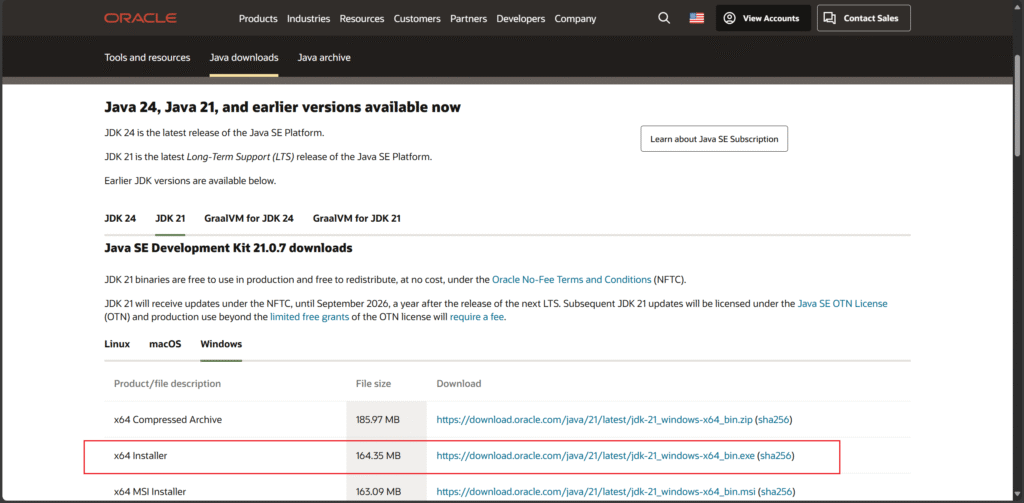Click the US flag country selector
Screen dimensions: 1024x503
tap(696, 18)
